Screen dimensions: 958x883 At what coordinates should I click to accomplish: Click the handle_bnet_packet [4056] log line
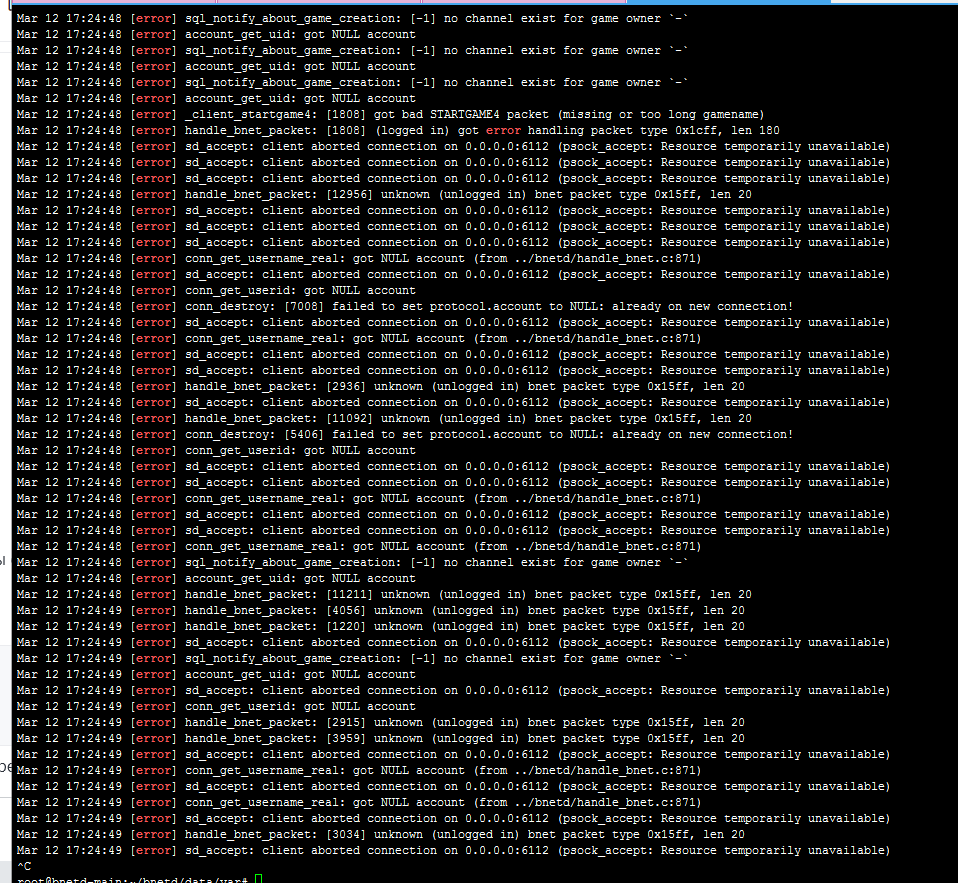380,610
